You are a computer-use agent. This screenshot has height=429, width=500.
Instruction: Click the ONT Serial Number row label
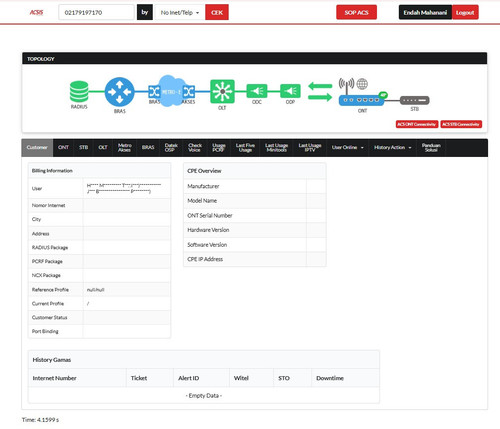(x=210, y=215)
